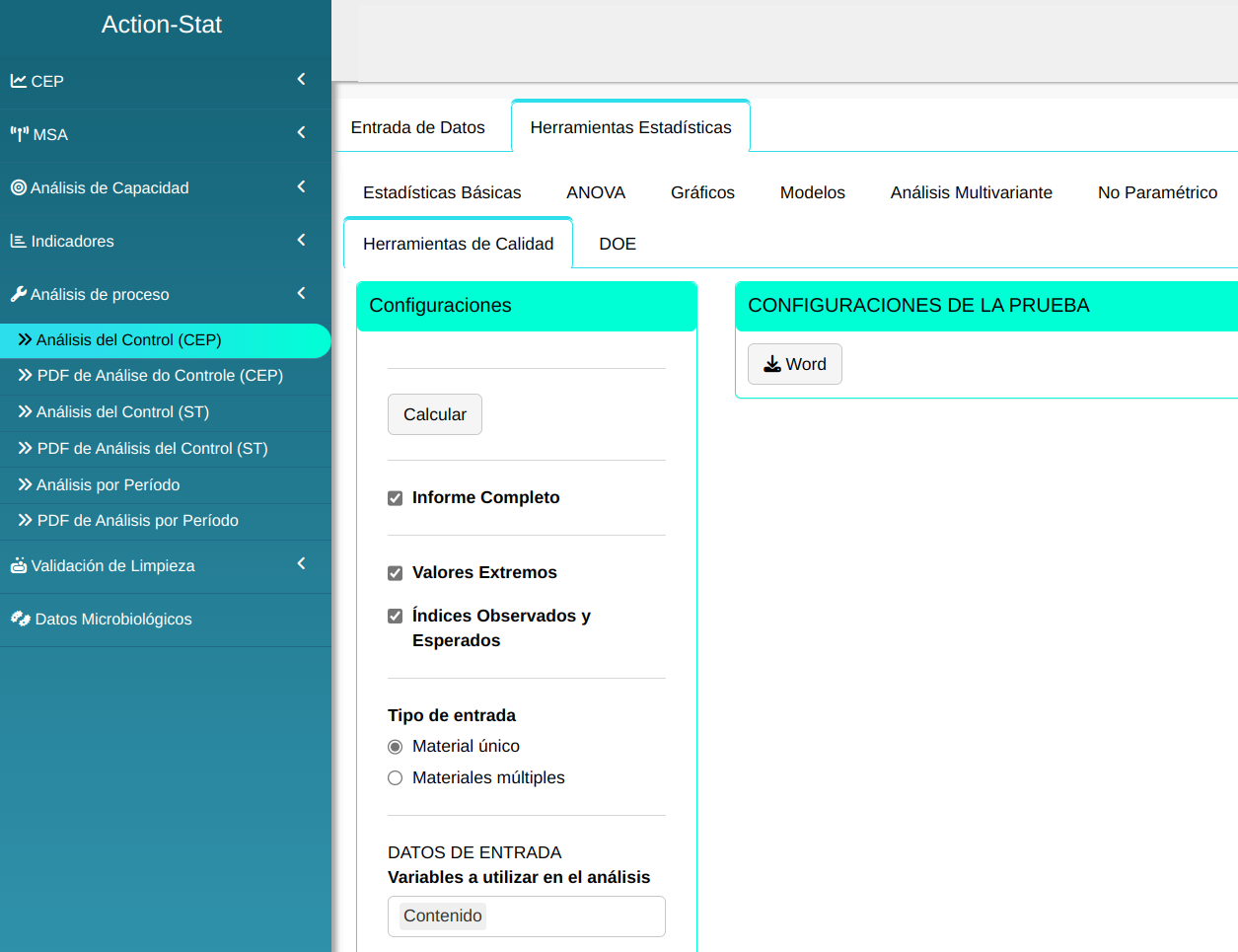
Task: Click the Variables input field with Contenido
Action: pyautogui.click(x=572, y=916)
